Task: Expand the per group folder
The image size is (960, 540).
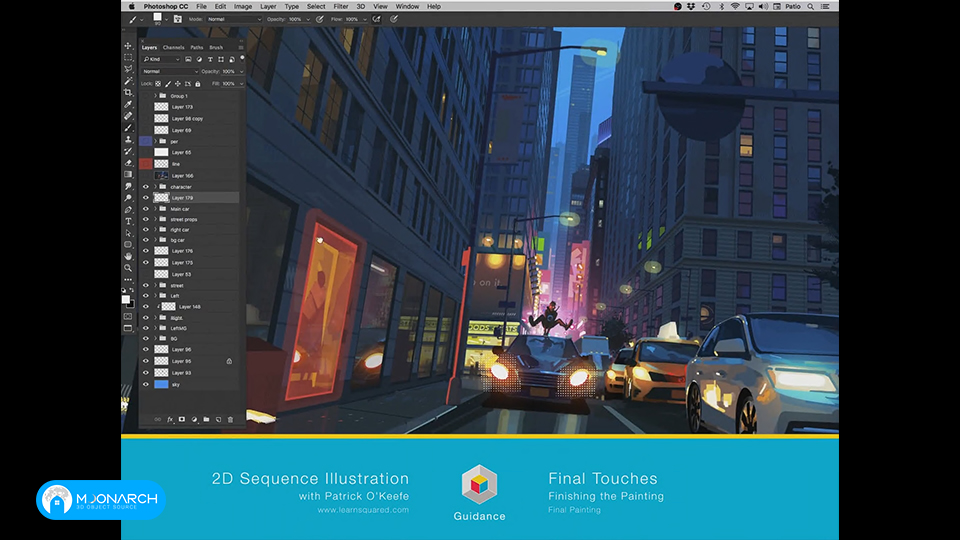Action: [156, 141]
